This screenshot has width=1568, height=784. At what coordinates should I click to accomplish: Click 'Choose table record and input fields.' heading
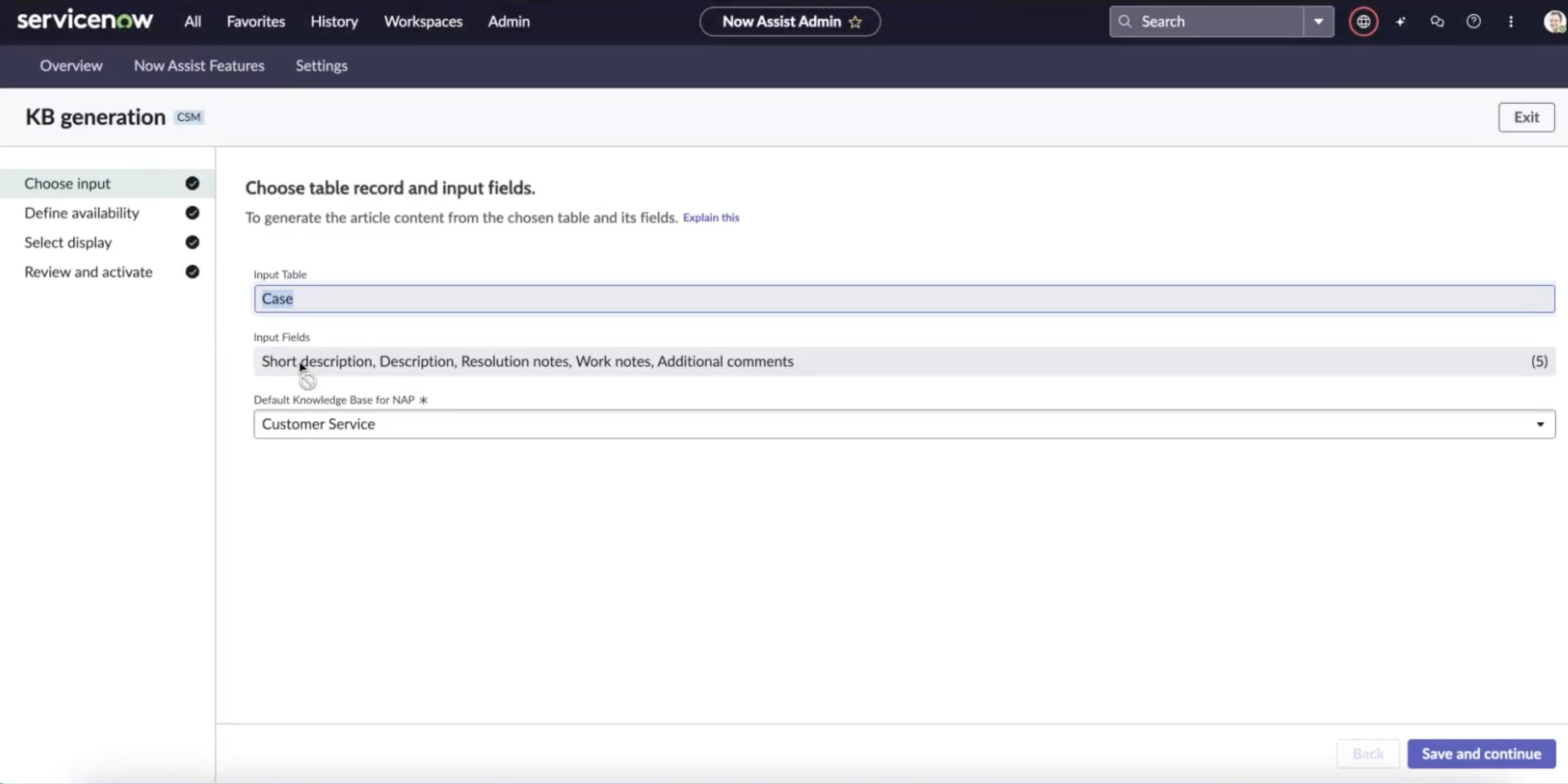390,187
